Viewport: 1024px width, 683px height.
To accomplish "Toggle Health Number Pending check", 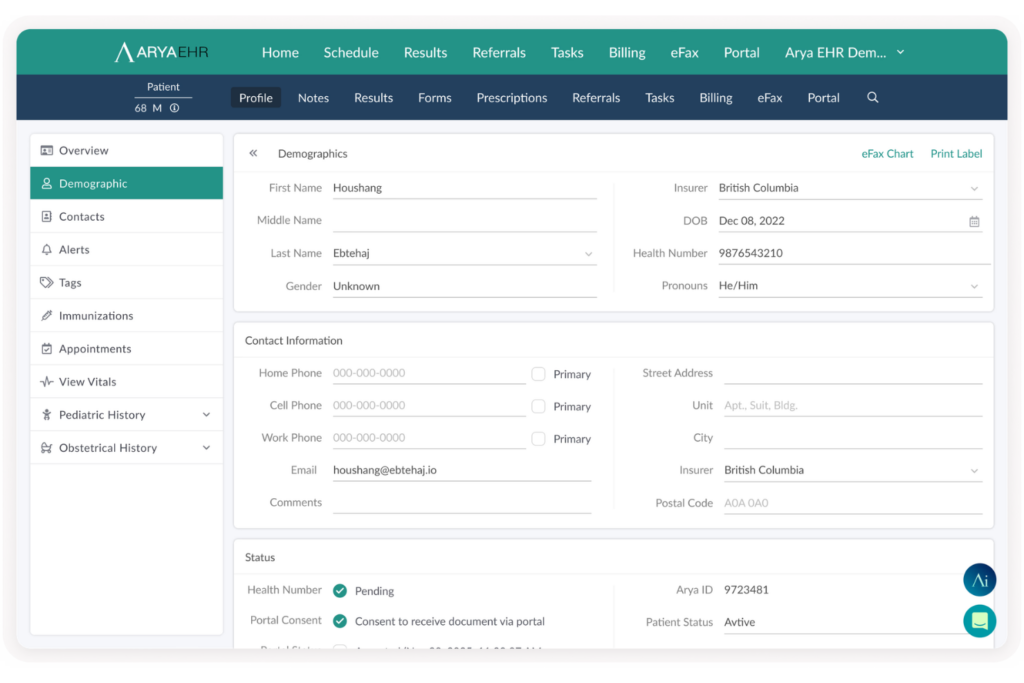I will click(340, 591).
